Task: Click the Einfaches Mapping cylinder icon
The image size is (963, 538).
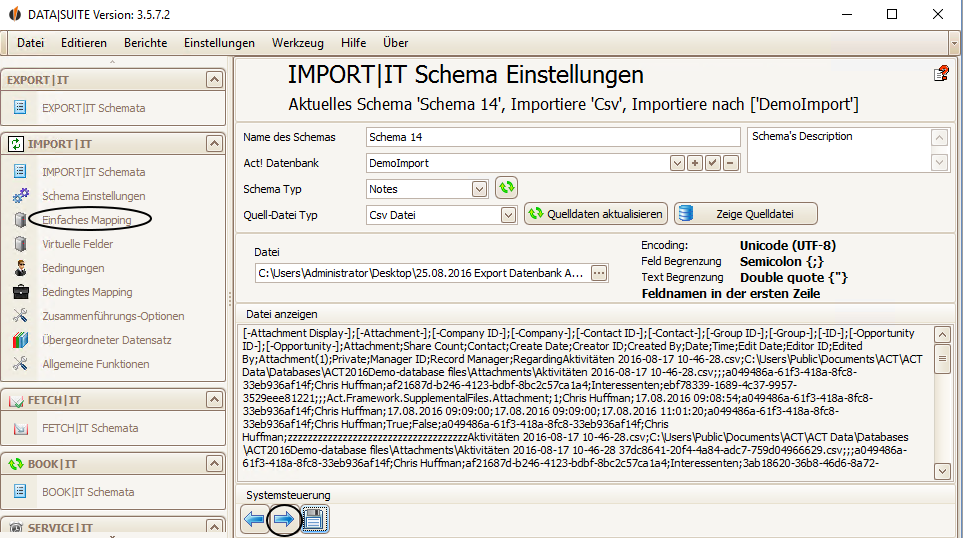Action: coord(20,219)
